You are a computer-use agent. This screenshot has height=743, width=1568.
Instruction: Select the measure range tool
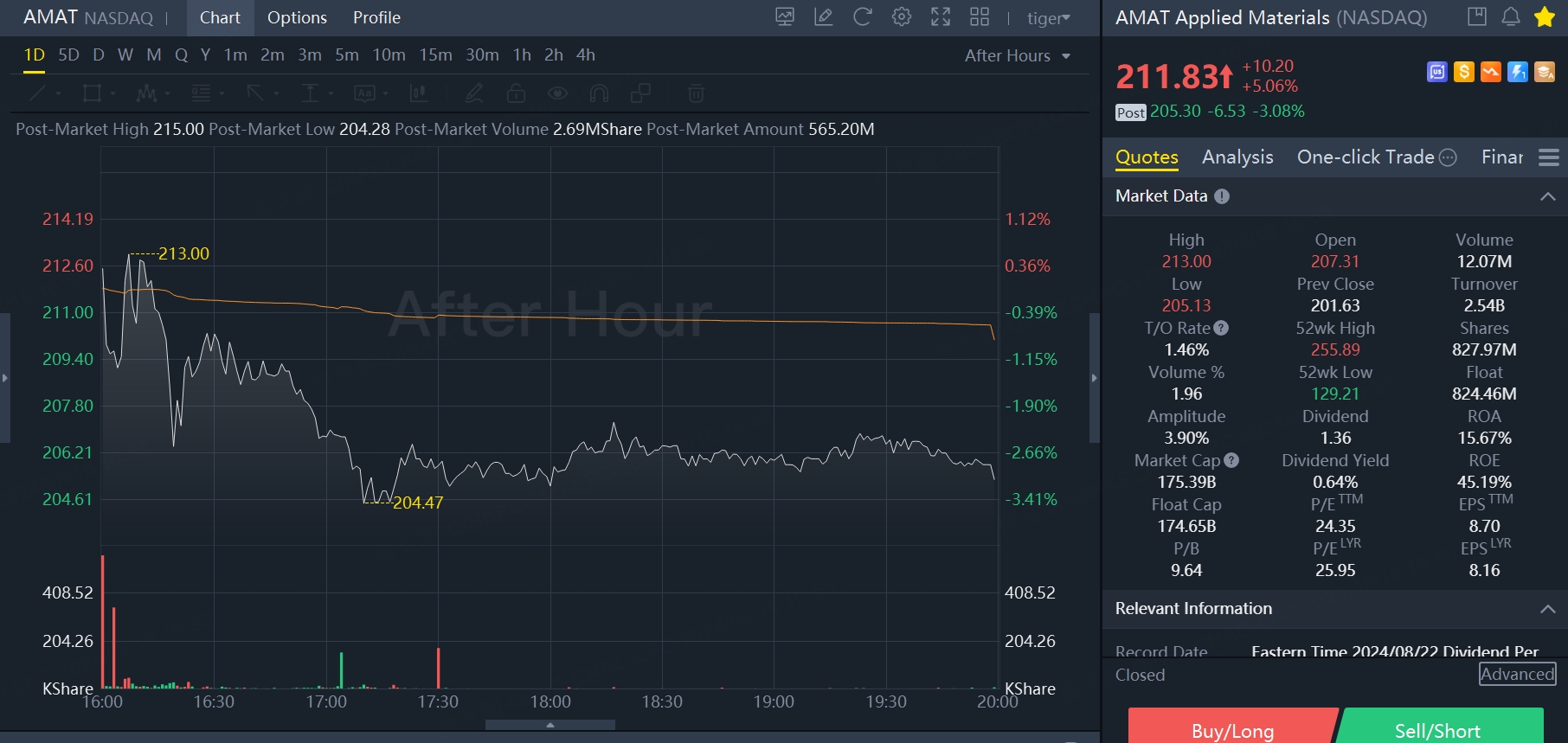pos(310,93)
